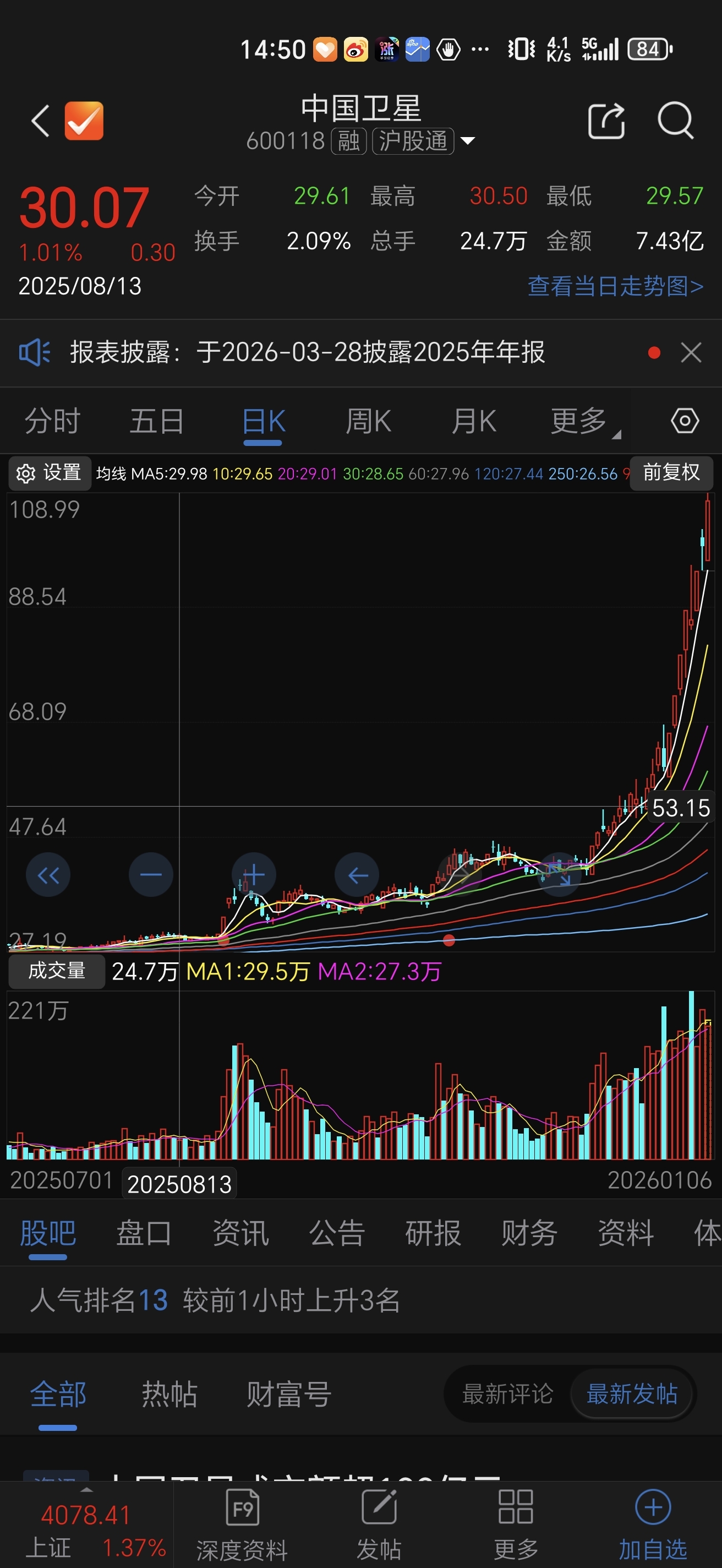Image resolution: width=722 pixels, height=1568 pixels.
Task: Tap the 换手 2.09% value
Action: click(319, 241)
